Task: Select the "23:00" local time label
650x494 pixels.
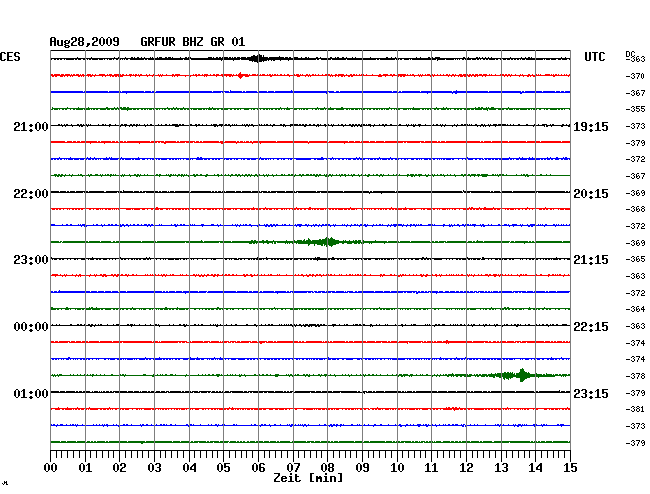Action: point(31,260)
